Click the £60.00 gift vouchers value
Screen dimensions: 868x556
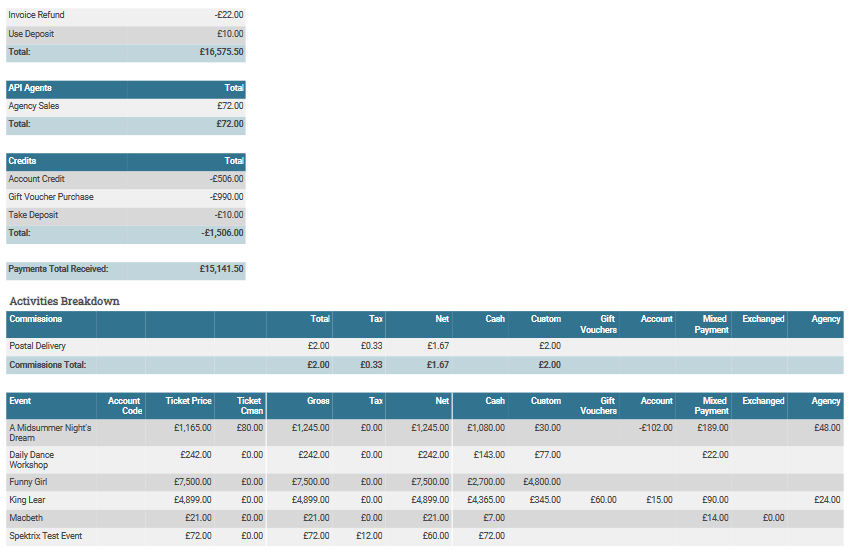pyautogui.click(x=603, y=500)
